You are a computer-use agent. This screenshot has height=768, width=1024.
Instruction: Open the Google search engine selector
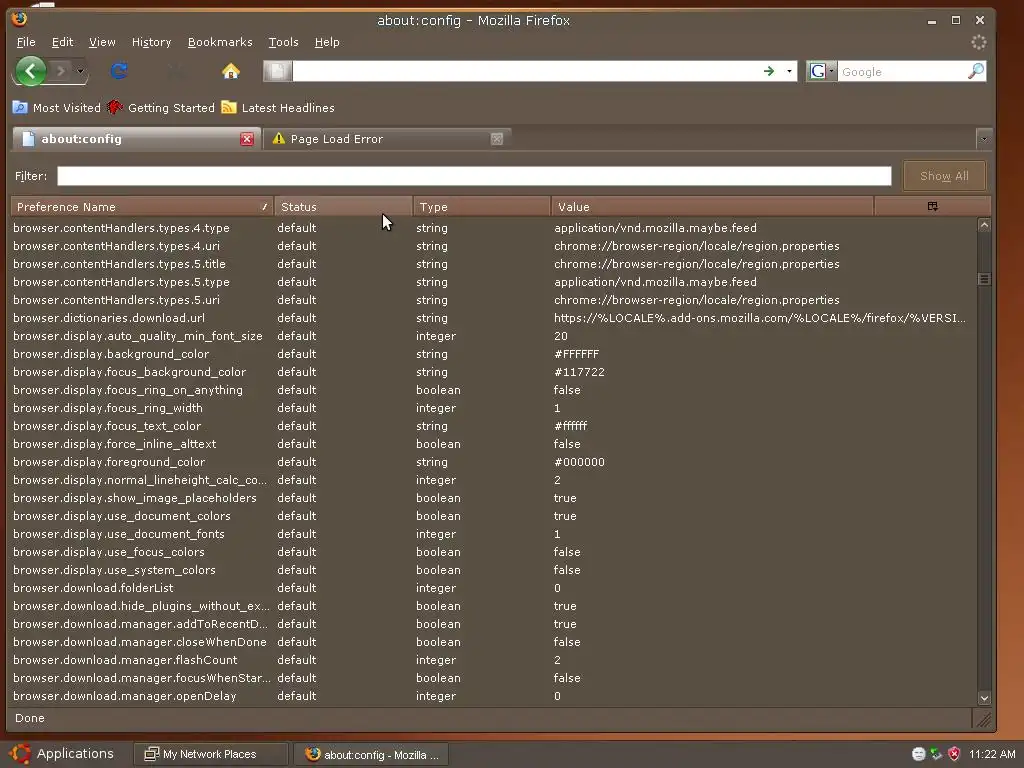pos(821,71)
